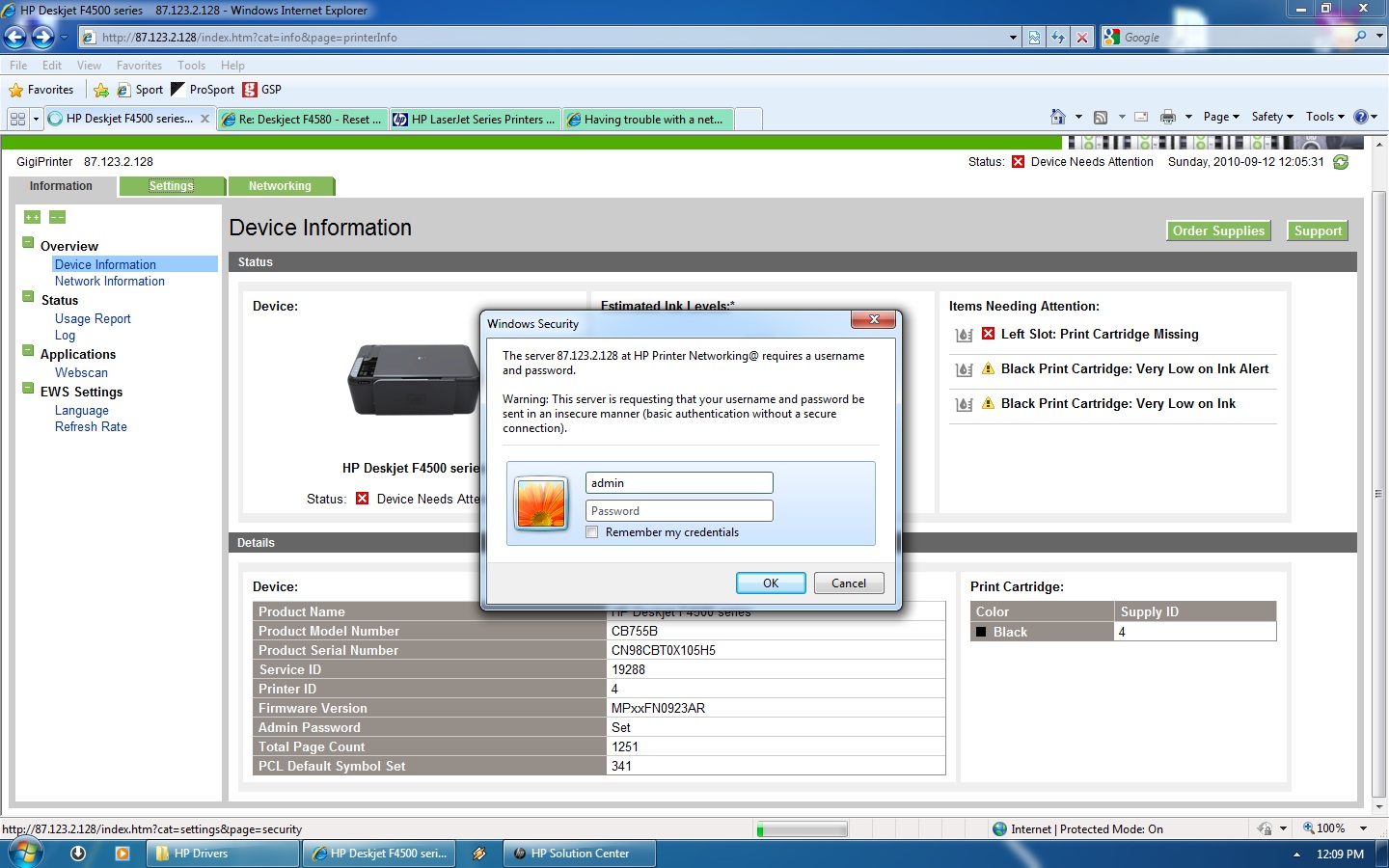The width and height of the screenshot is (1389, 868).
Task: Click the black color swatch in Print Cartridge table
Action: [x=981, y=632]
